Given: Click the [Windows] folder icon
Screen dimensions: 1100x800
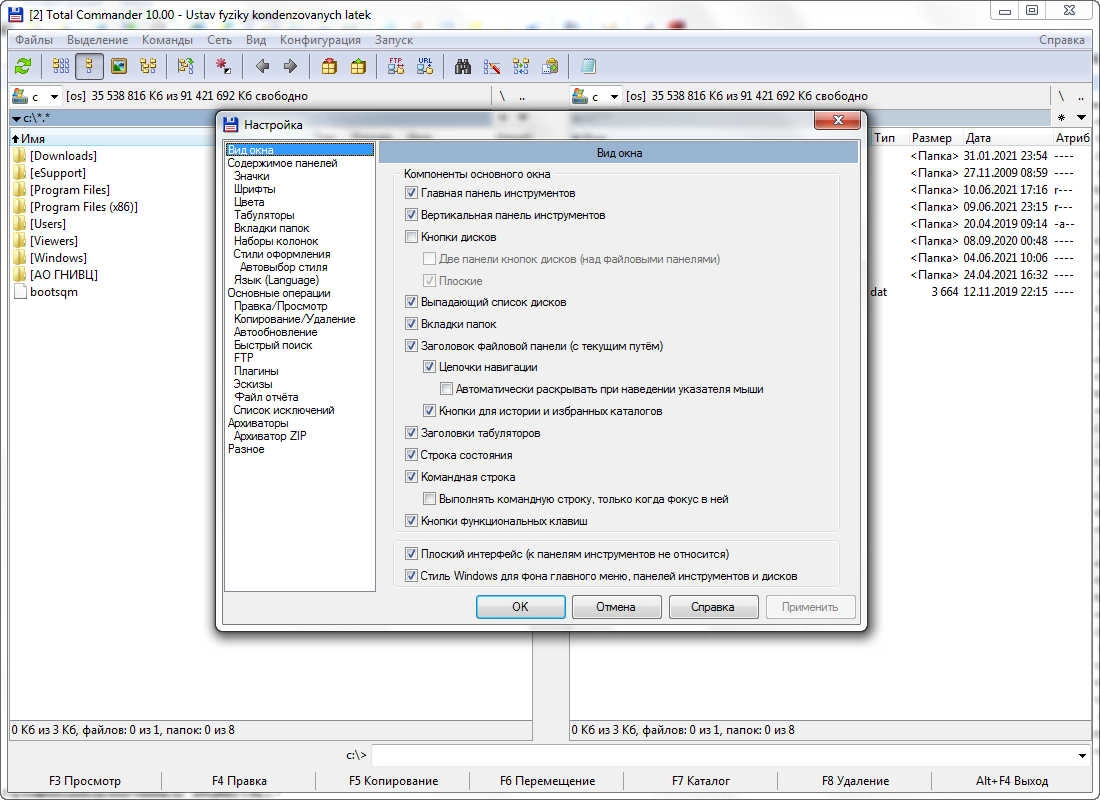Looking at the screenshot, I should click(x=20, y=258).
